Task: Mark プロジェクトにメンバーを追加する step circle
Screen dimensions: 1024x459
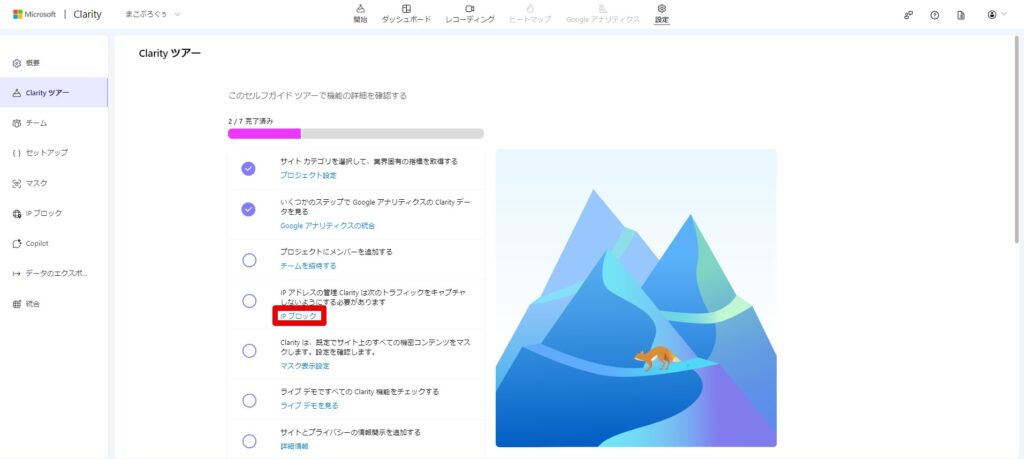Action: point(249,261)
